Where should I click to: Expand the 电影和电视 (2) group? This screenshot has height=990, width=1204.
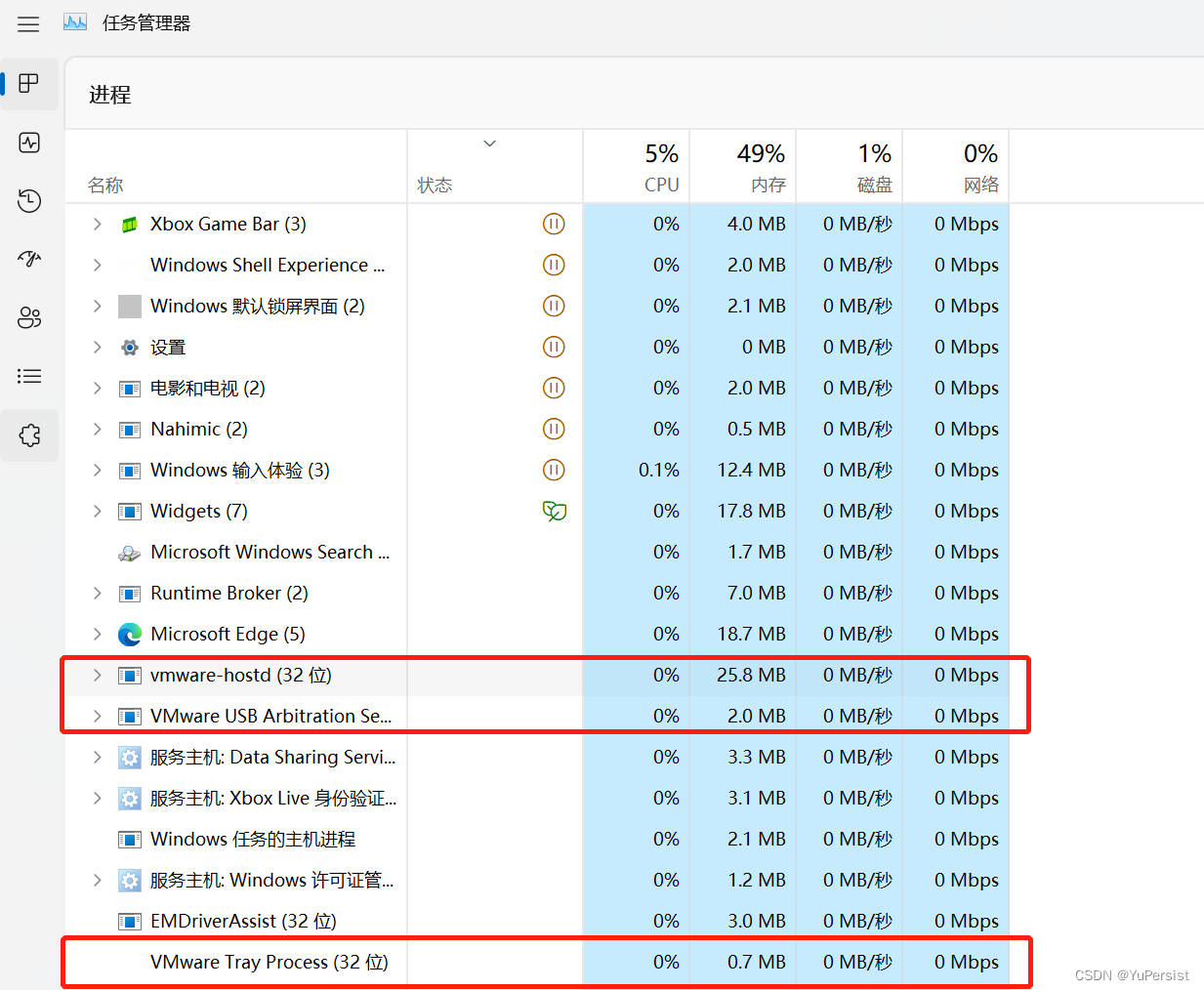[97, 388]
